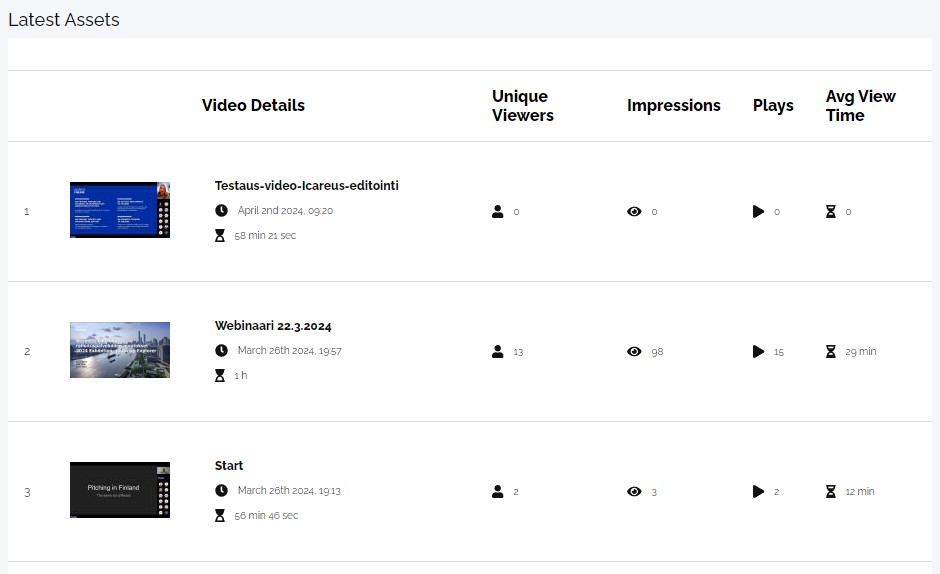Screen dimensions: 940x574
Task: Click the Start video title
Action: (x=228, y=465)
